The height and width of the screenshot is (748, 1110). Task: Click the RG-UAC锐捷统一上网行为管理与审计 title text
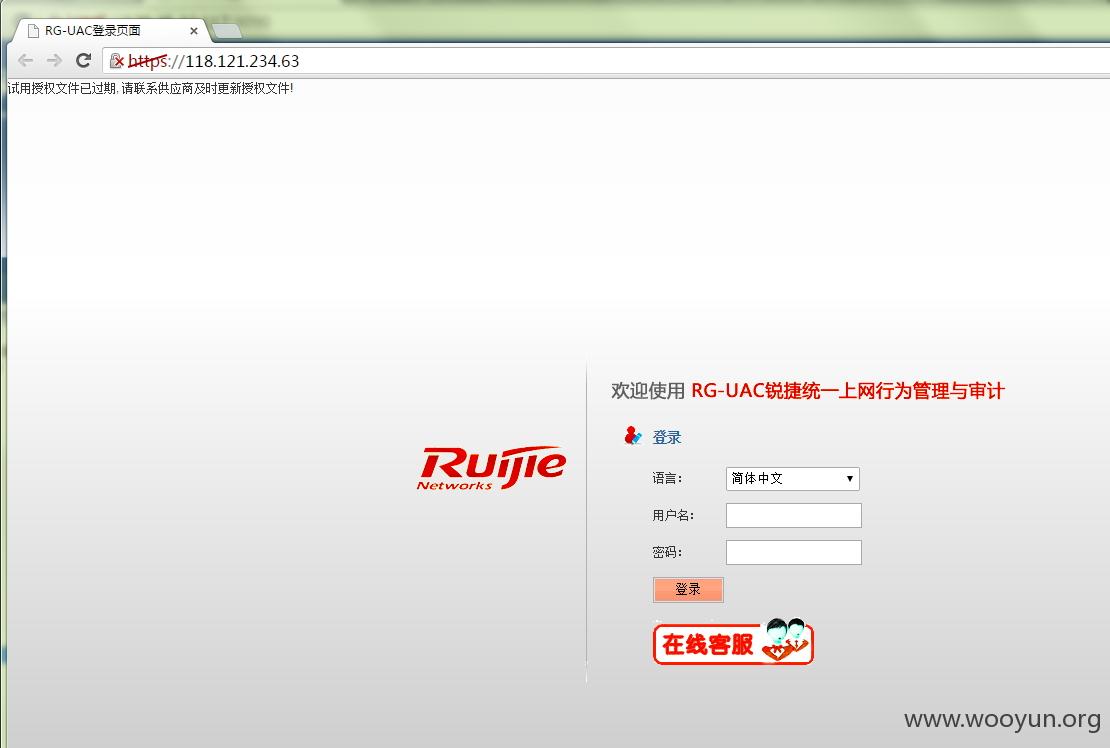(x=847, y=391)
